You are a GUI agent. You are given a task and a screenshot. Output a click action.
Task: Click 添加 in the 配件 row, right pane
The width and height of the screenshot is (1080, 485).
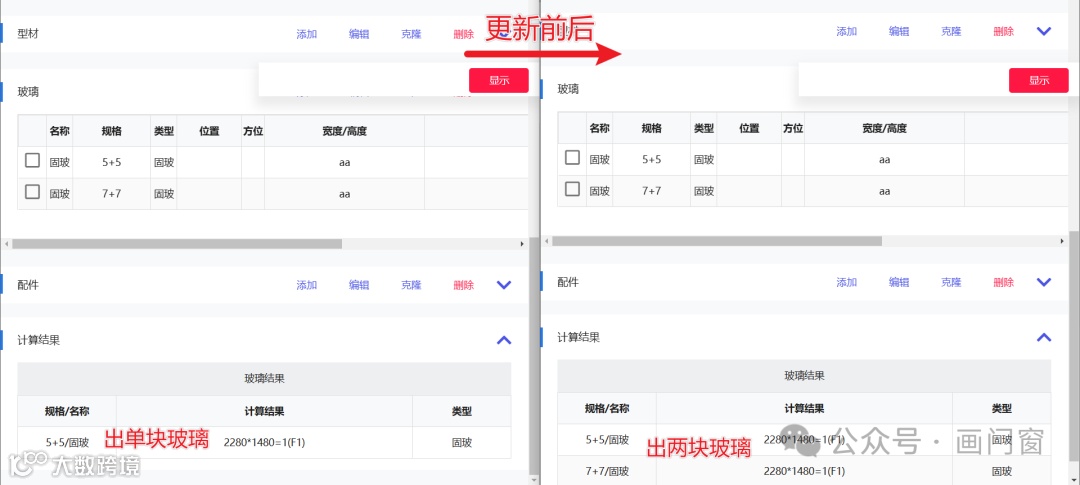click(847, 282)
